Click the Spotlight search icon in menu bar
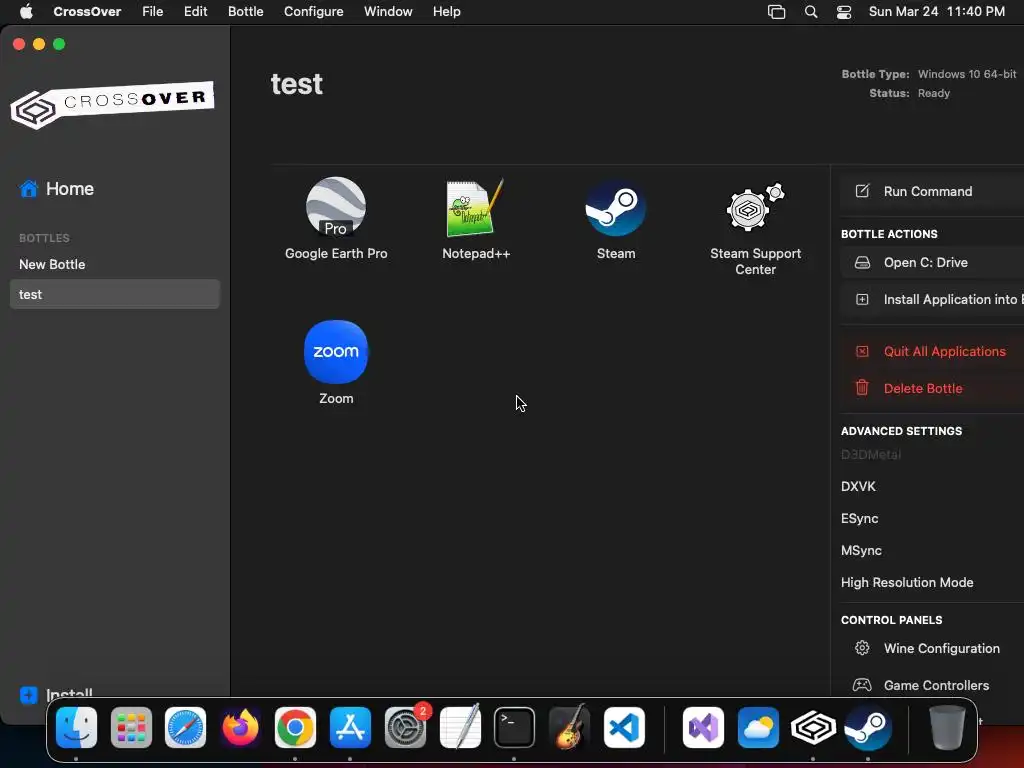This screenshot has width=1024, height=768. 810,12
